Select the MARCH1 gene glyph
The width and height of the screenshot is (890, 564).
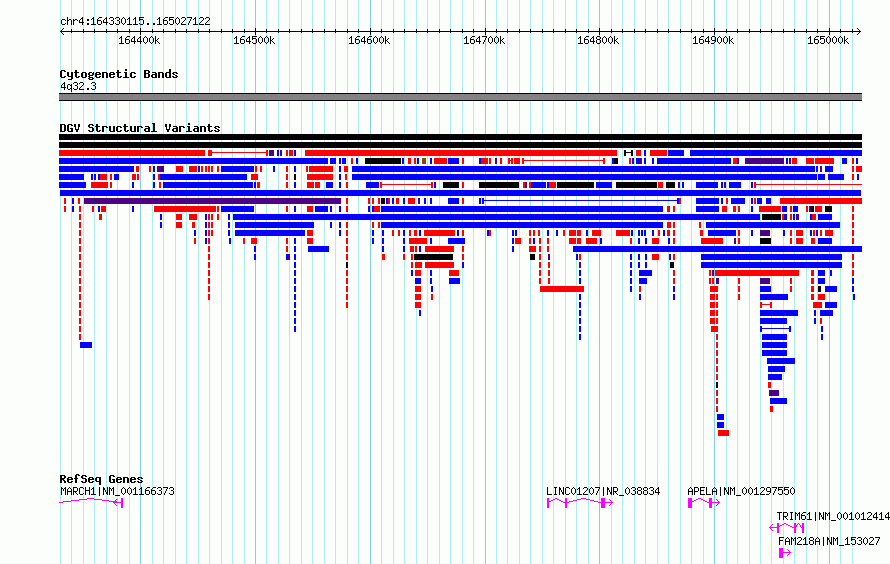[91, 502]
